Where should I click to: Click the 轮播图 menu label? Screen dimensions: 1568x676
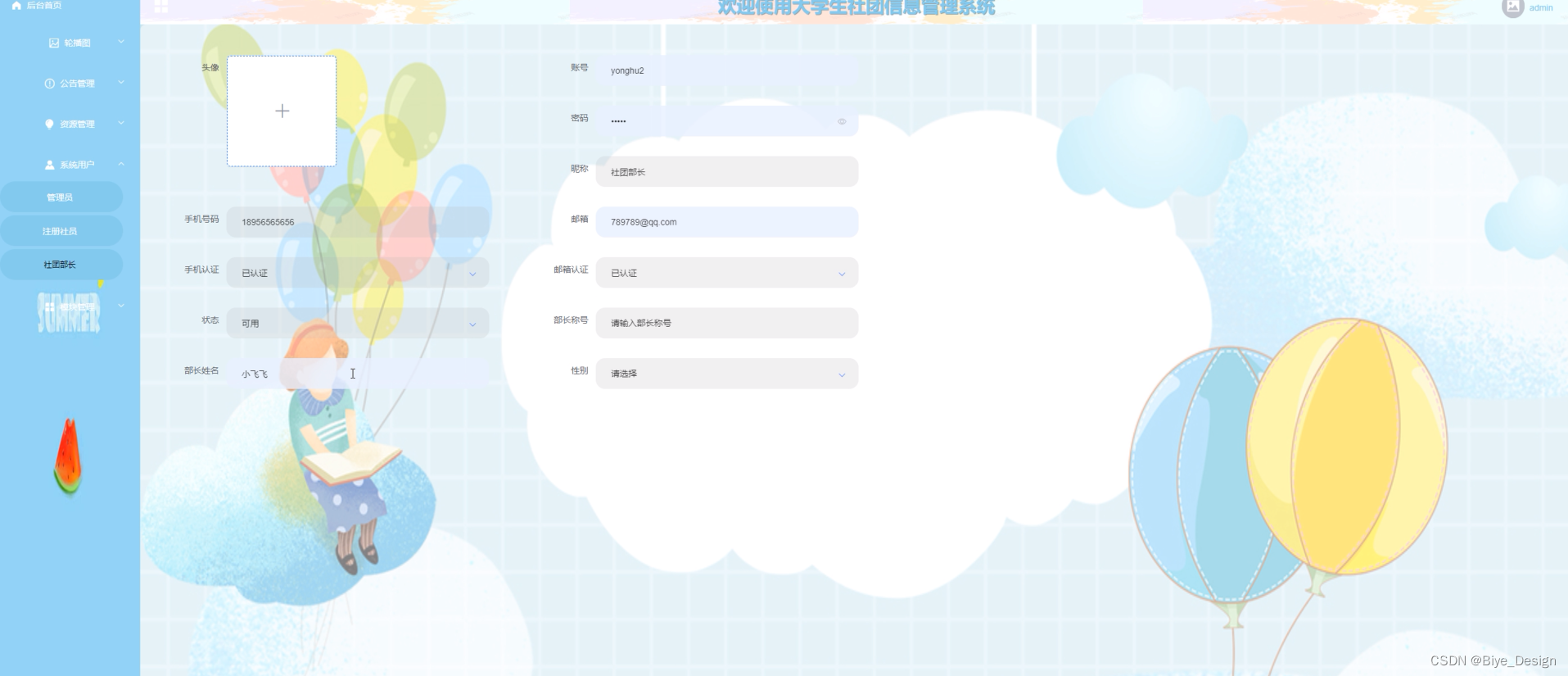78,43
